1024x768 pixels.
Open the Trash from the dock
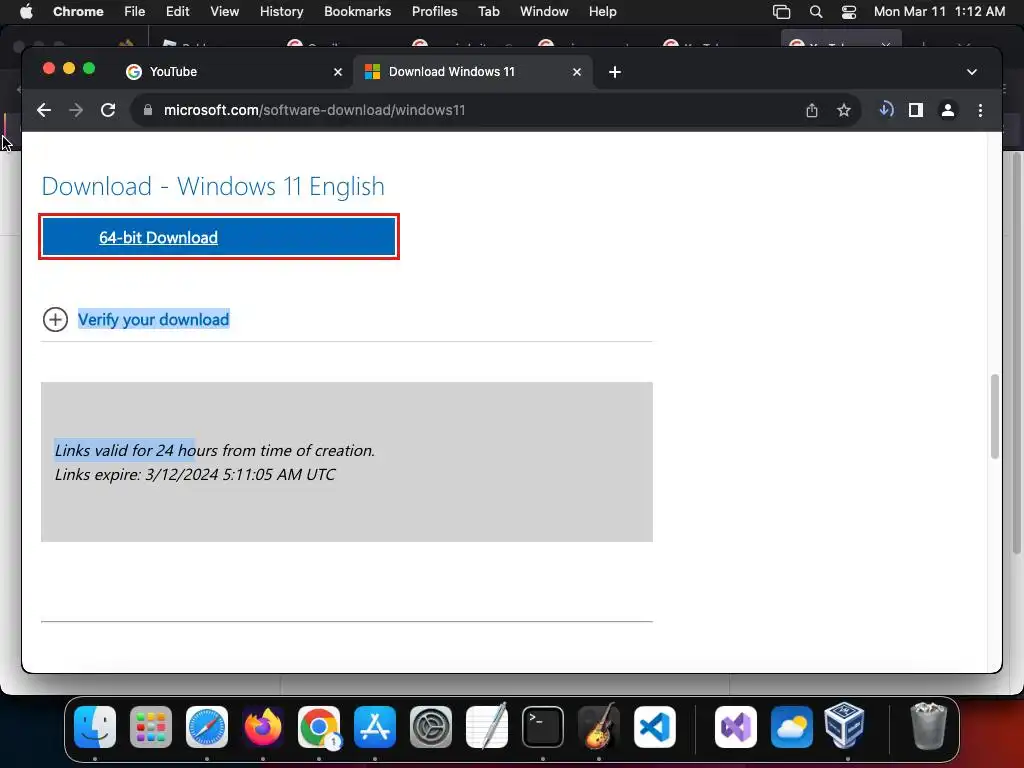click(928, 726)
